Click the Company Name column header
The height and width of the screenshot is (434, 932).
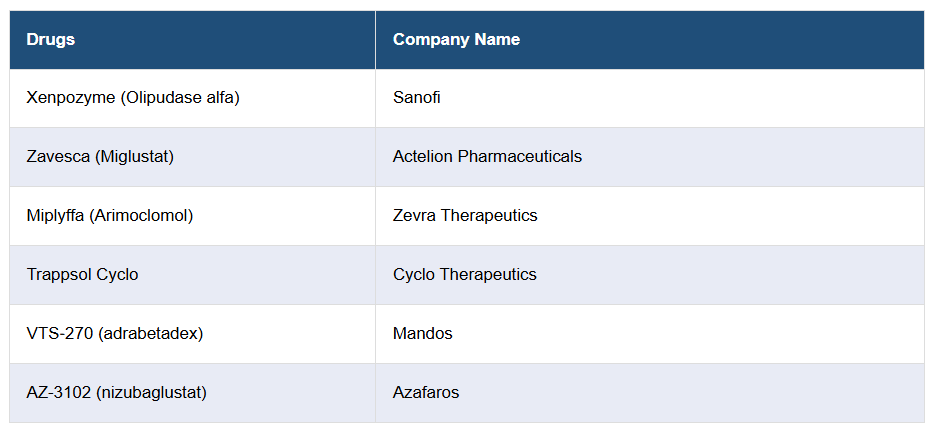point(456,40)
